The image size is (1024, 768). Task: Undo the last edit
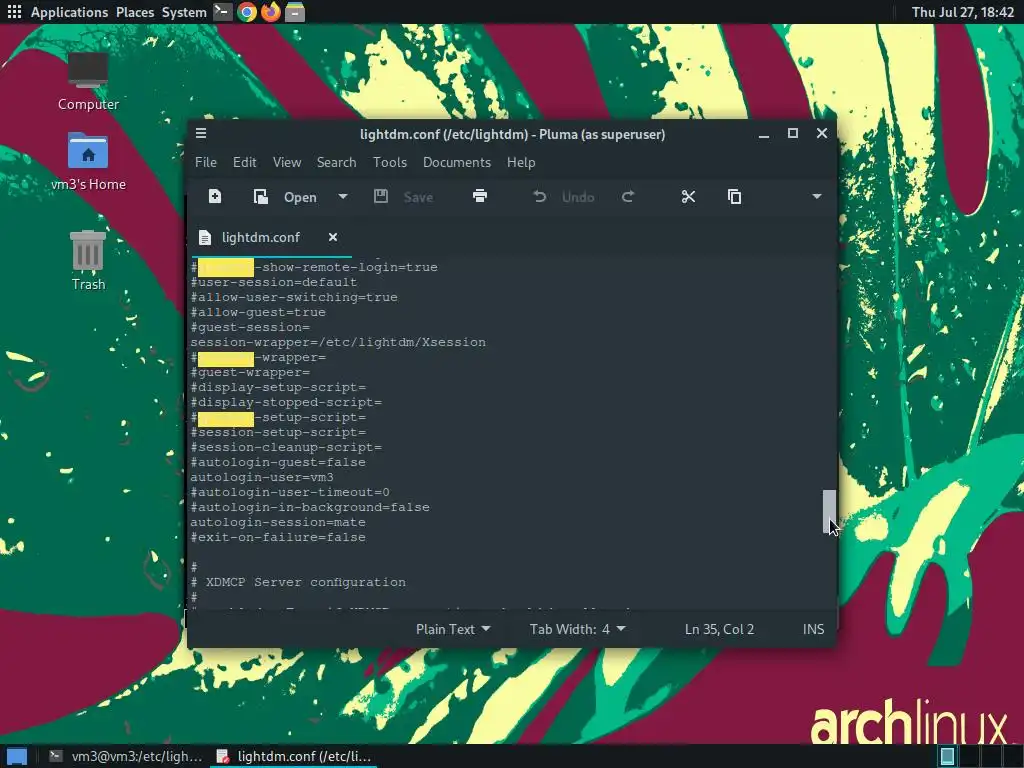point(563,197)
